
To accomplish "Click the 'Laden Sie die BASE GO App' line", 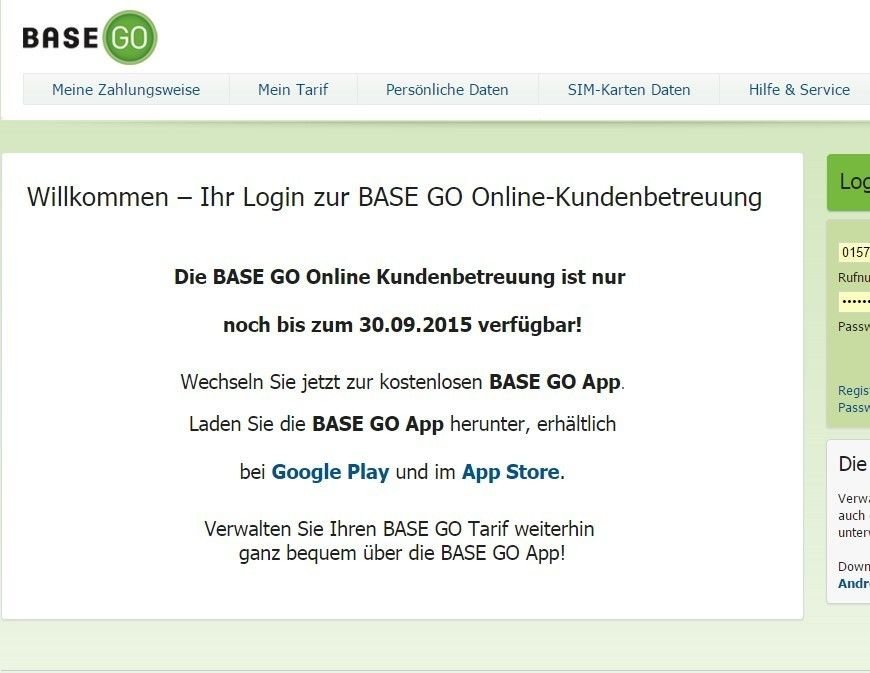I will click(x=402, y=424).
